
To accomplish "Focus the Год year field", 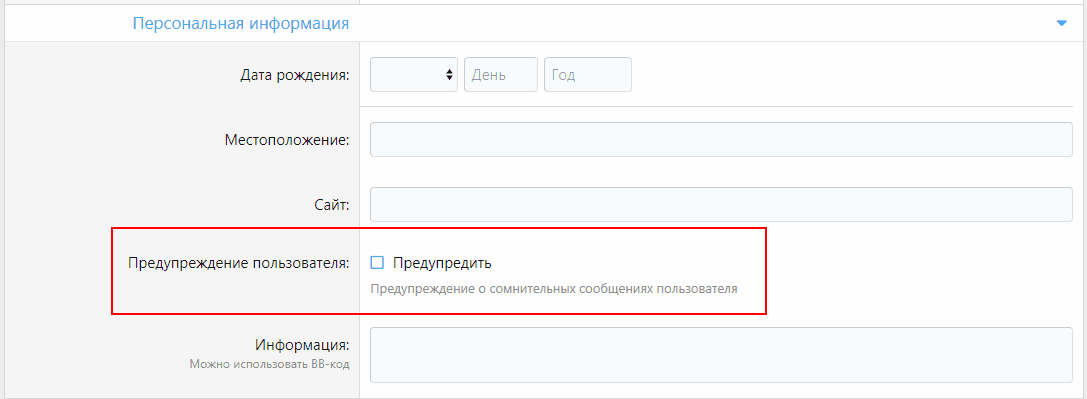I will click(x=588, y=74).
